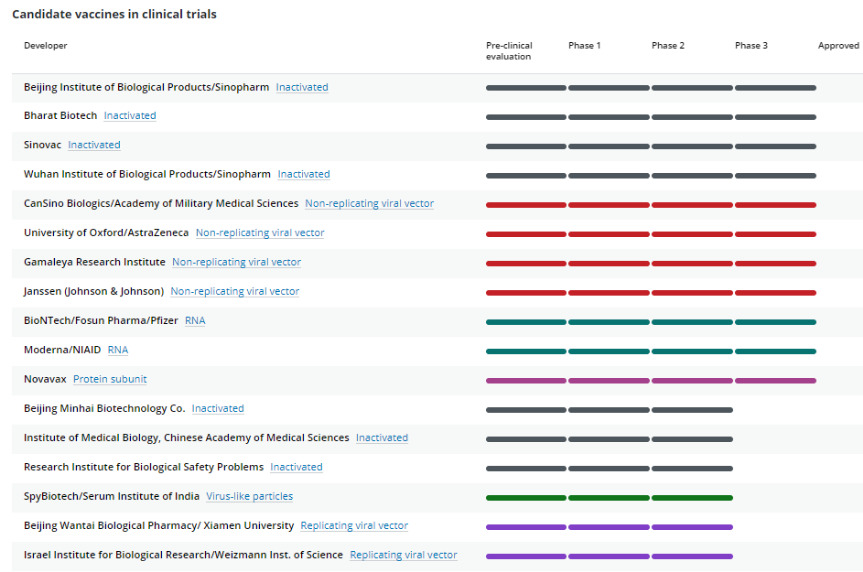Screen dimensions: 863x572
Task: Select developer name BioNTech/Fosun Pharma/Pfizer
Action: pyautogui.click(x=101, y=320)
